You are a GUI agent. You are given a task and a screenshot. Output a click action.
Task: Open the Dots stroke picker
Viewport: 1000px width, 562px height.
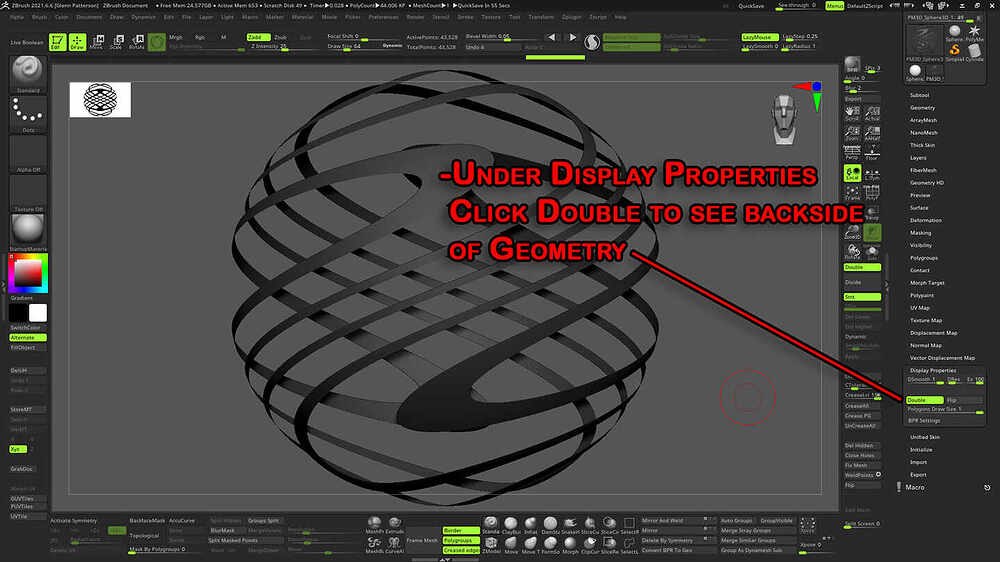pyautogui.click(x=27, y=114)
